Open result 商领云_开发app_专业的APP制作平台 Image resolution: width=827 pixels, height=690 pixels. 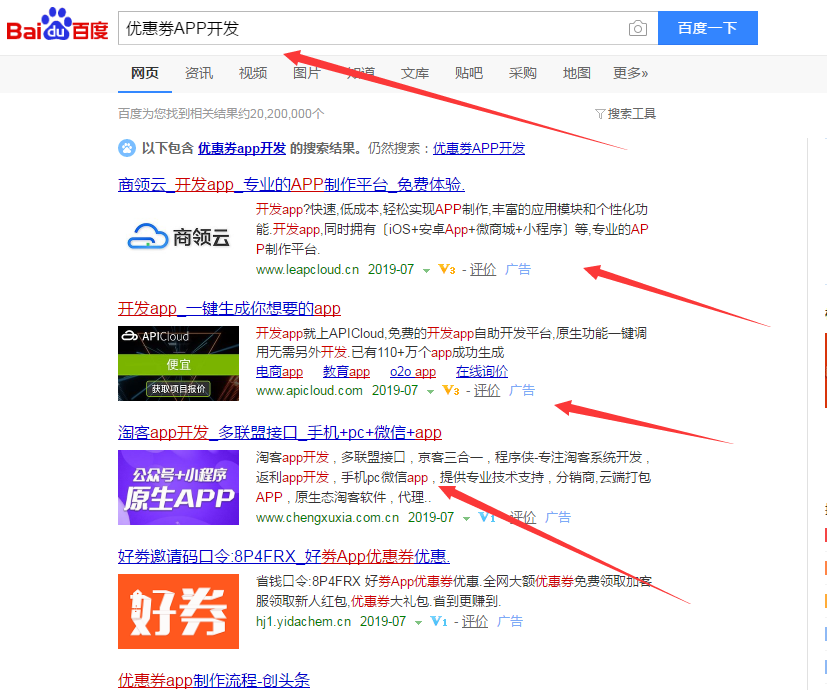coord(291,184)
